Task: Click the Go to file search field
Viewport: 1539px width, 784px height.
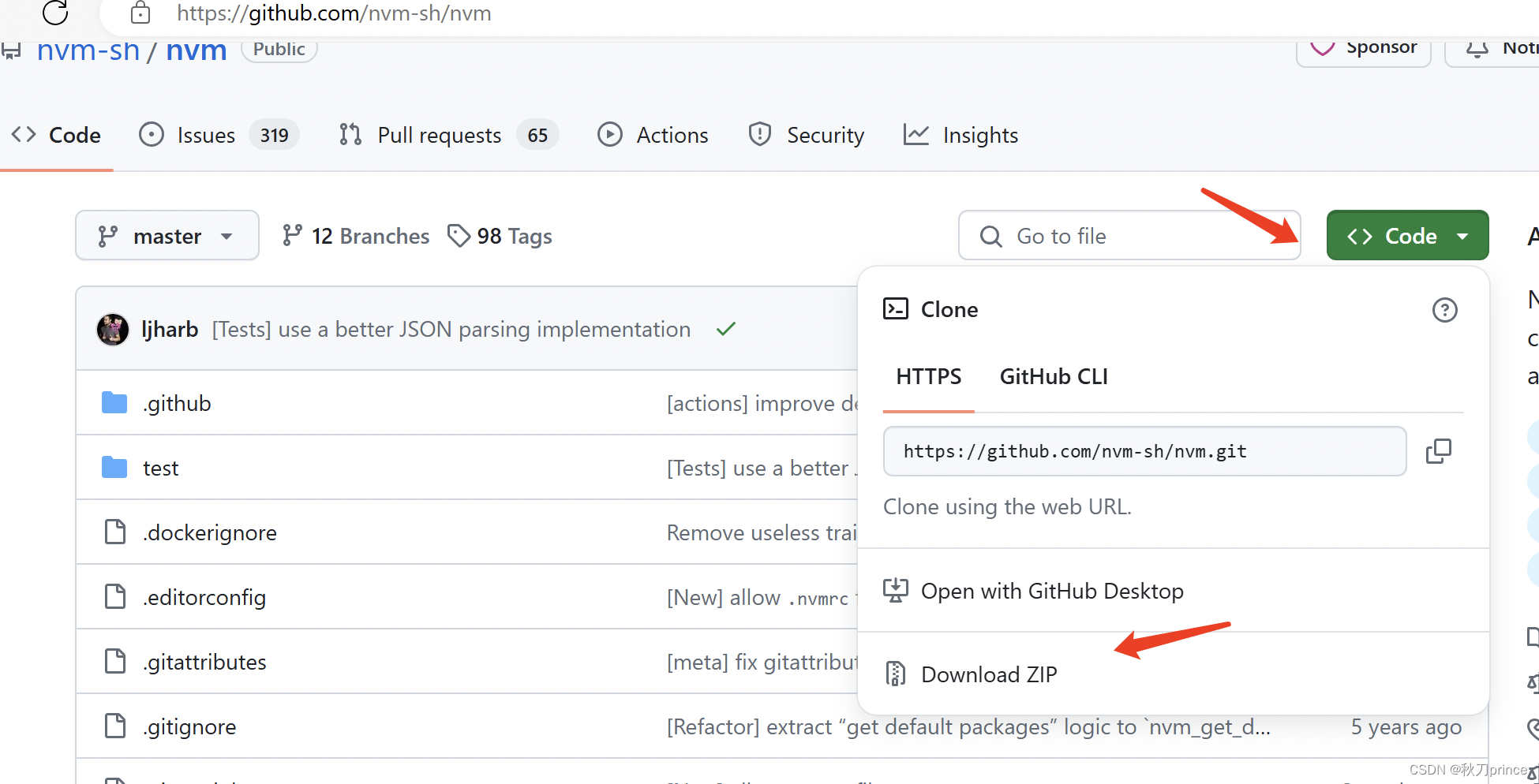Action: point(1129,235)
